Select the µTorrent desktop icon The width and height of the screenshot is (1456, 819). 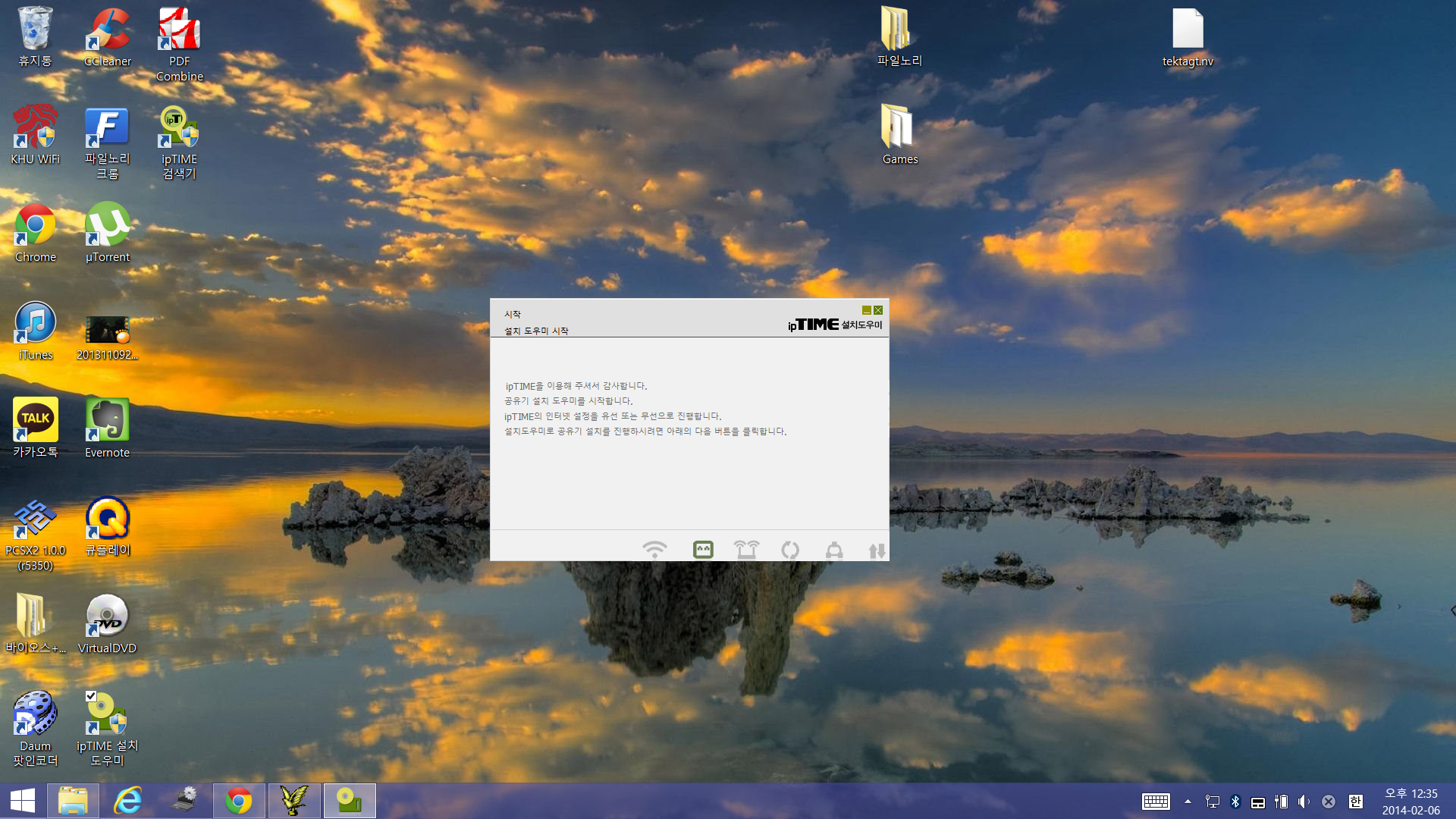[107, 233]
